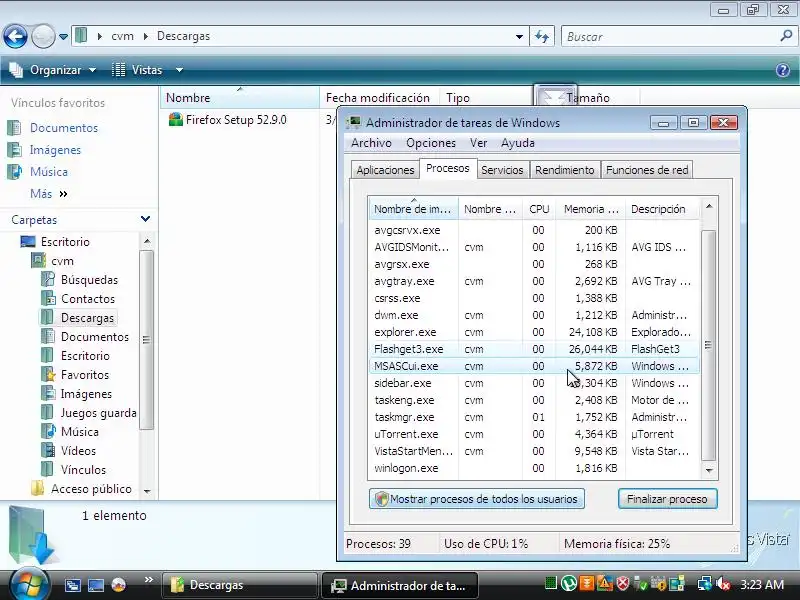
Task: Click the Windows Start orb
Action: point(28,584)
